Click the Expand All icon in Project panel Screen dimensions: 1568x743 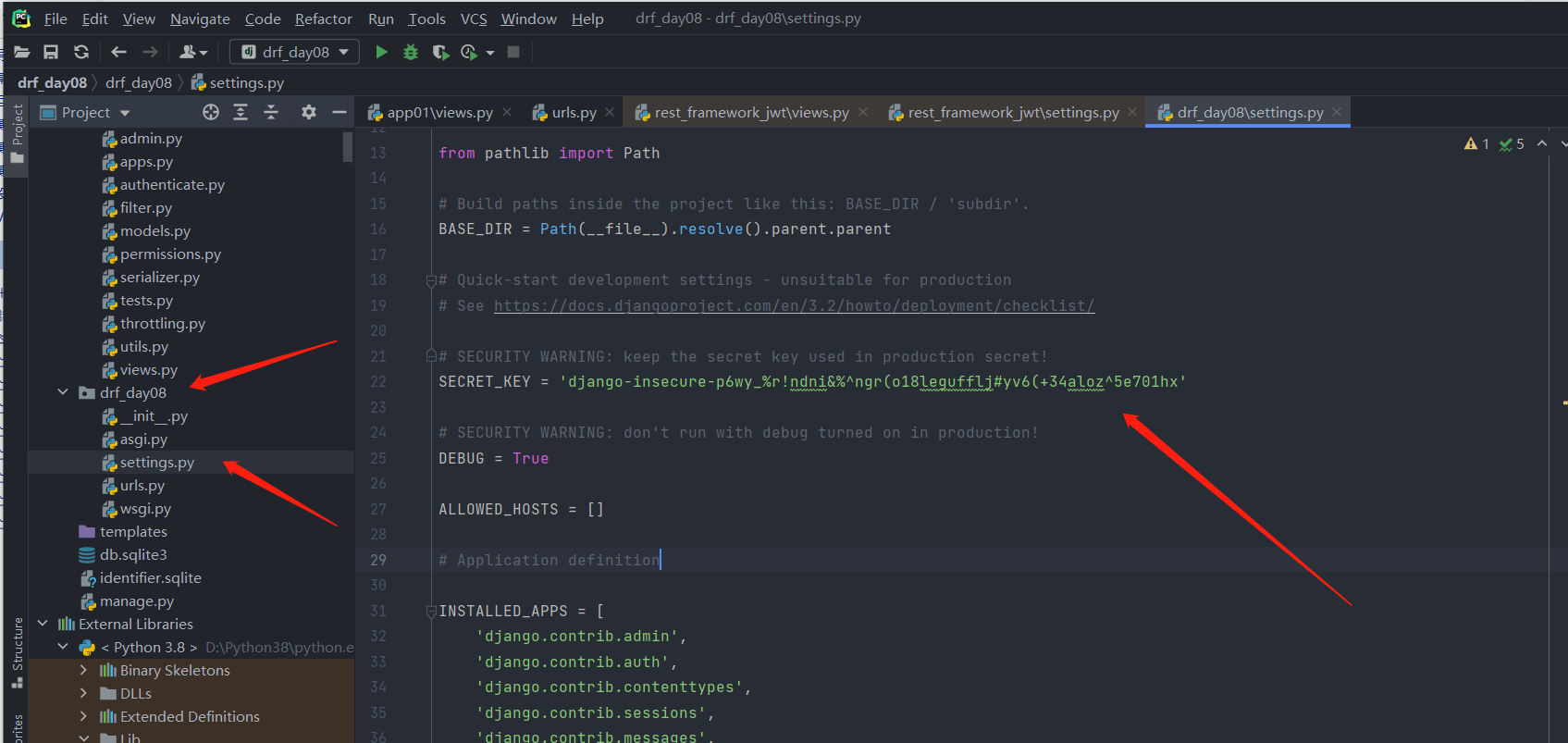pos(241,112)
